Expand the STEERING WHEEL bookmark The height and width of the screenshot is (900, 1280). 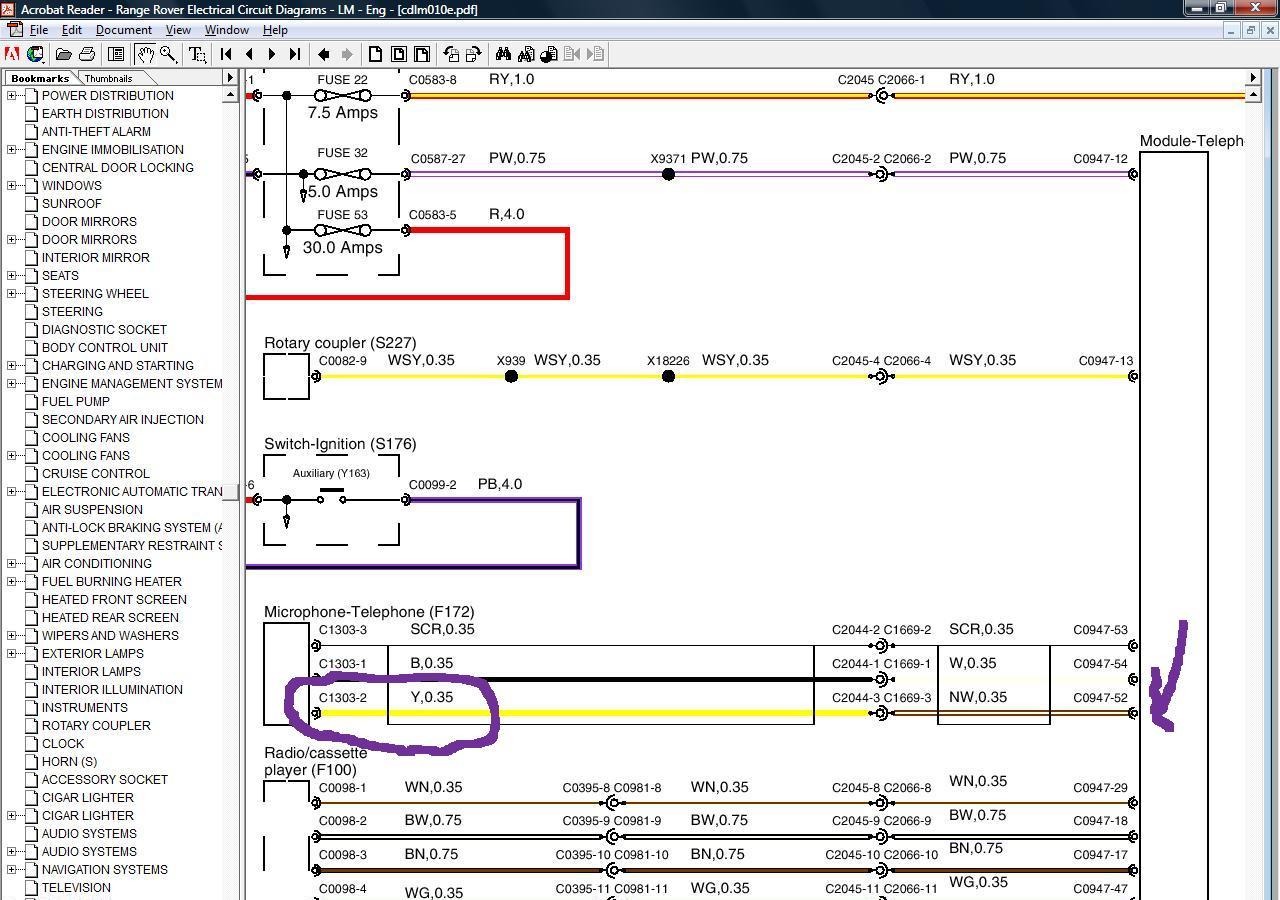point(12,294)
